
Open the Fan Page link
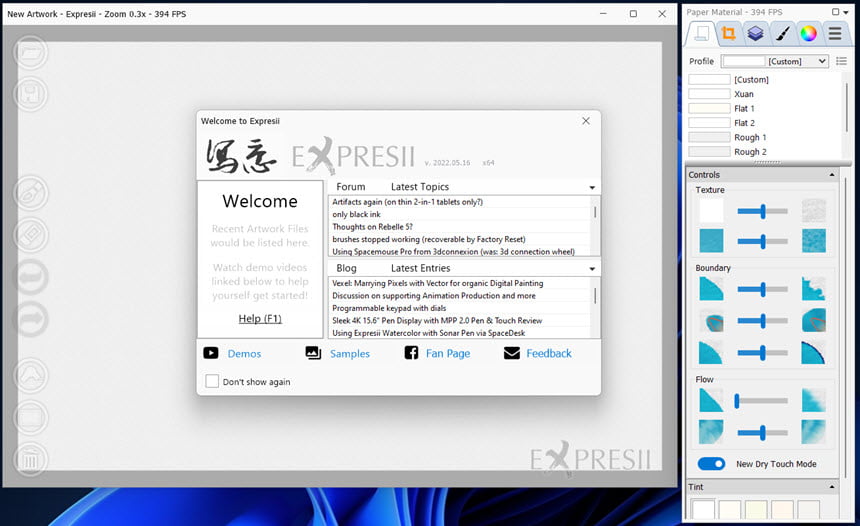point(448,354)
